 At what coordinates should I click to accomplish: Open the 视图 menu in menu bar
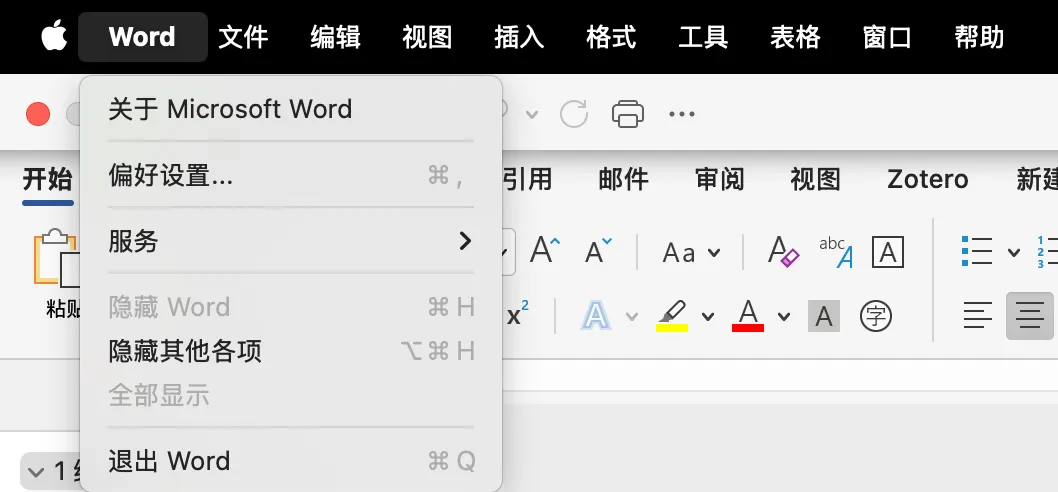click(426, 36)
